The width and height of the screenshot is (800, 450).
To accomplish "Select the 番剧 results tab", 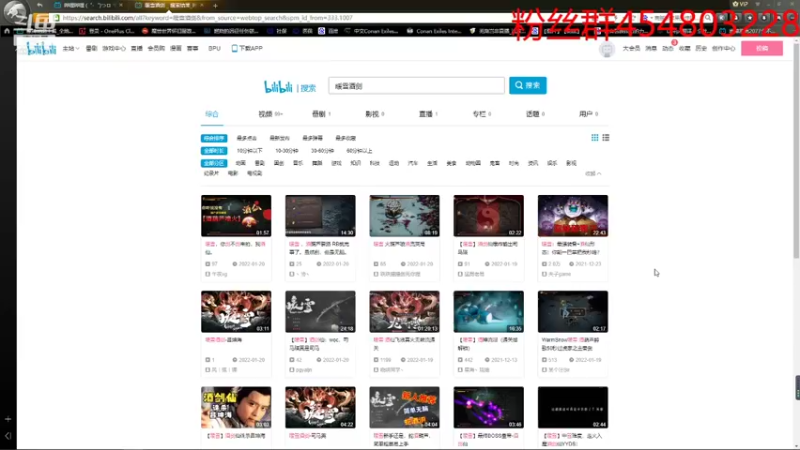I will point(321,114).
